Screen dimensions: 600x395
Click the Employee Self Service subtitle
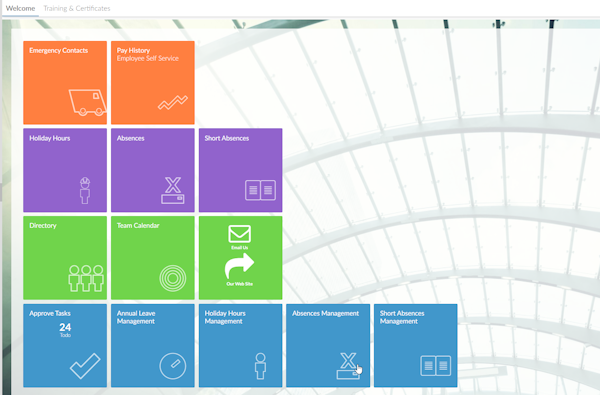coord(148,58)
